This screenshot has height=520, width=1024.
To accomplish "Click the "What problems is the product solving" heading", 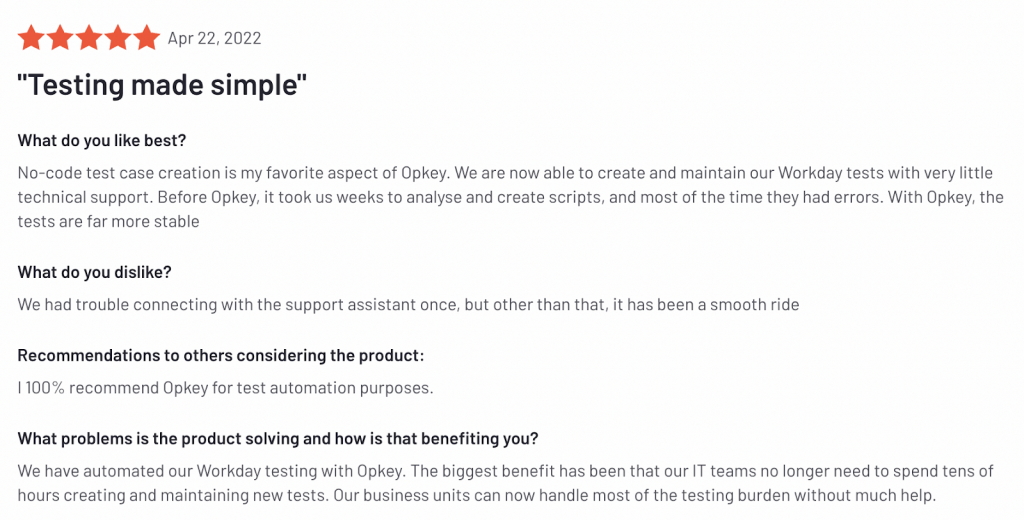I will [278, 438].
